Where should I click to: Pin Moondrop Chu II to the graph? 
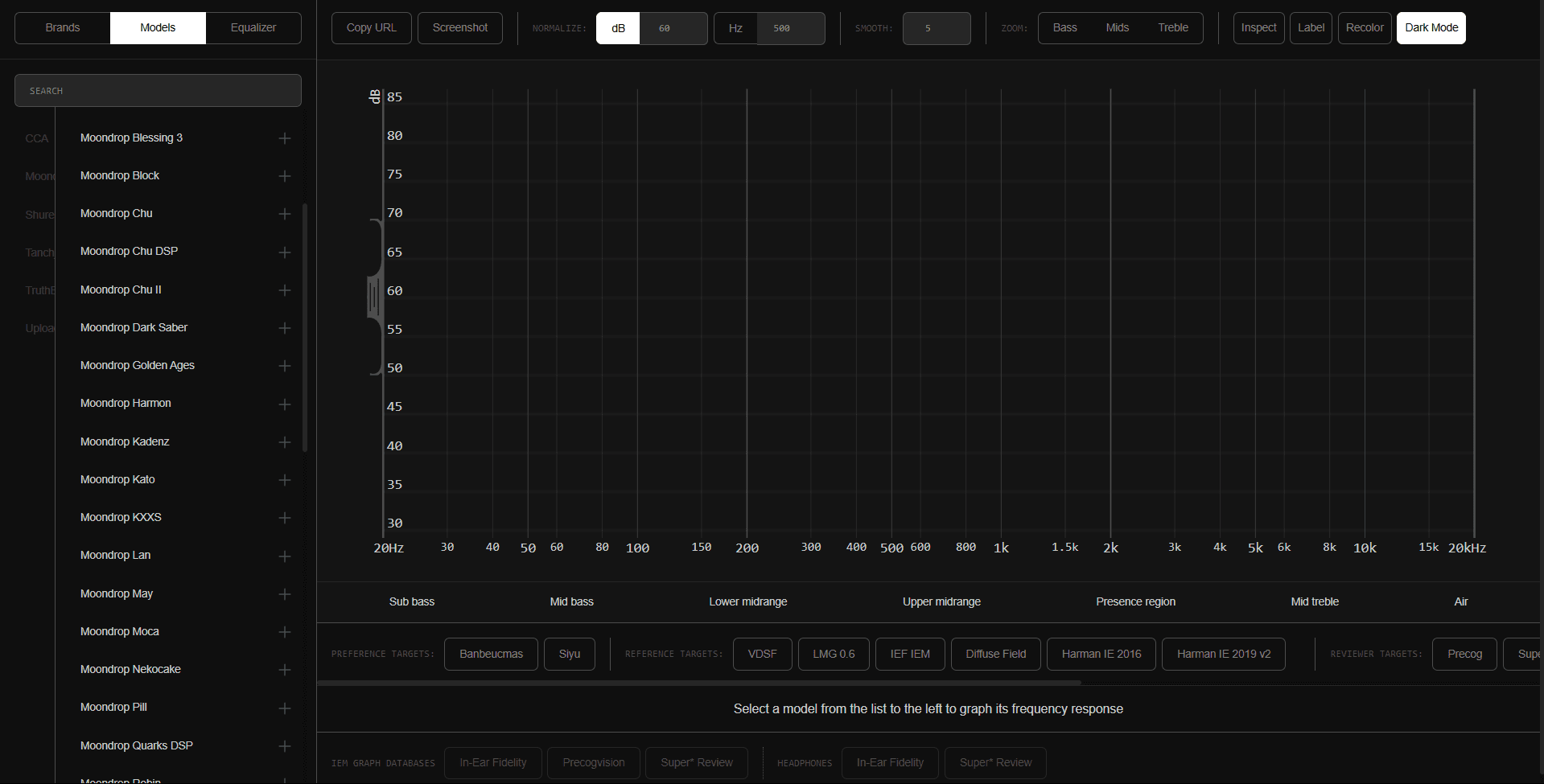(285, 290)
